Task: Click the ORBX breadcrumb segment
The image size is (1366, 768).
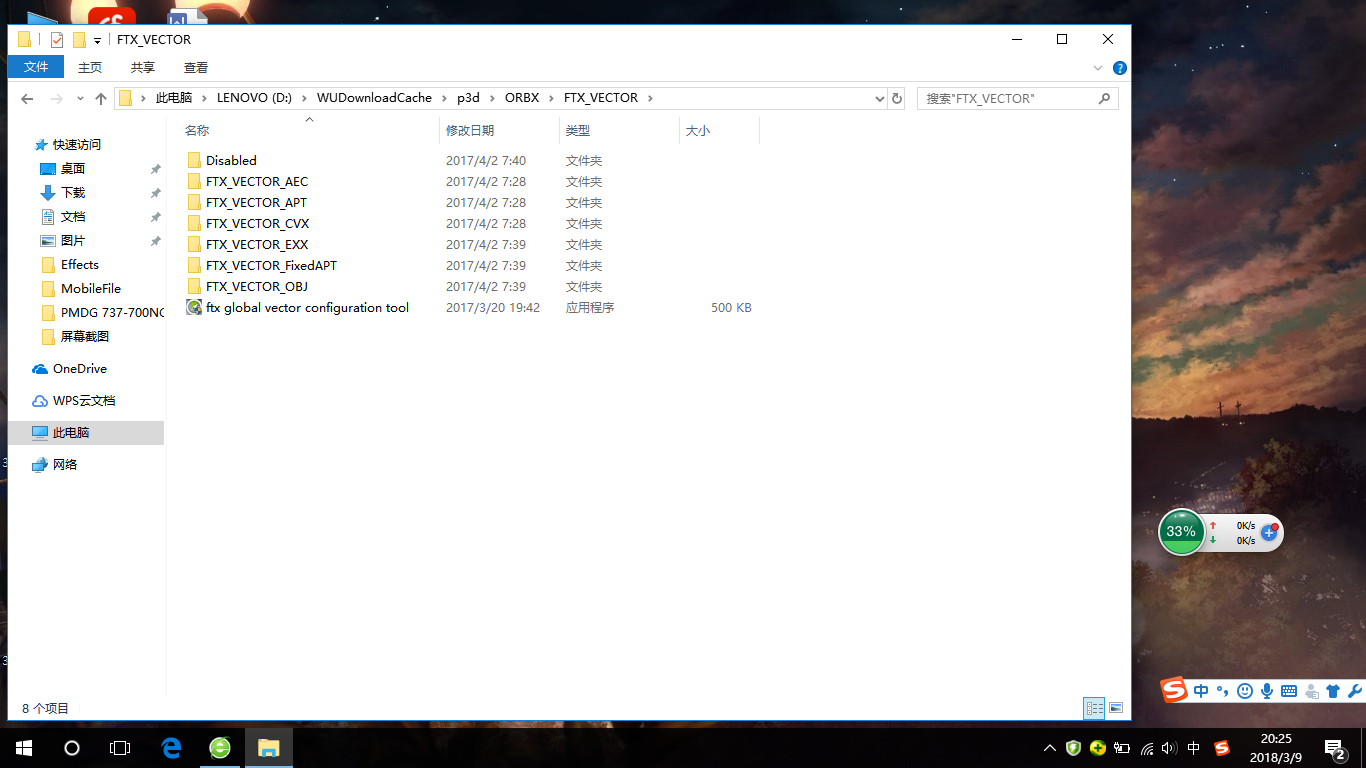Action: [x=522, y=98]
